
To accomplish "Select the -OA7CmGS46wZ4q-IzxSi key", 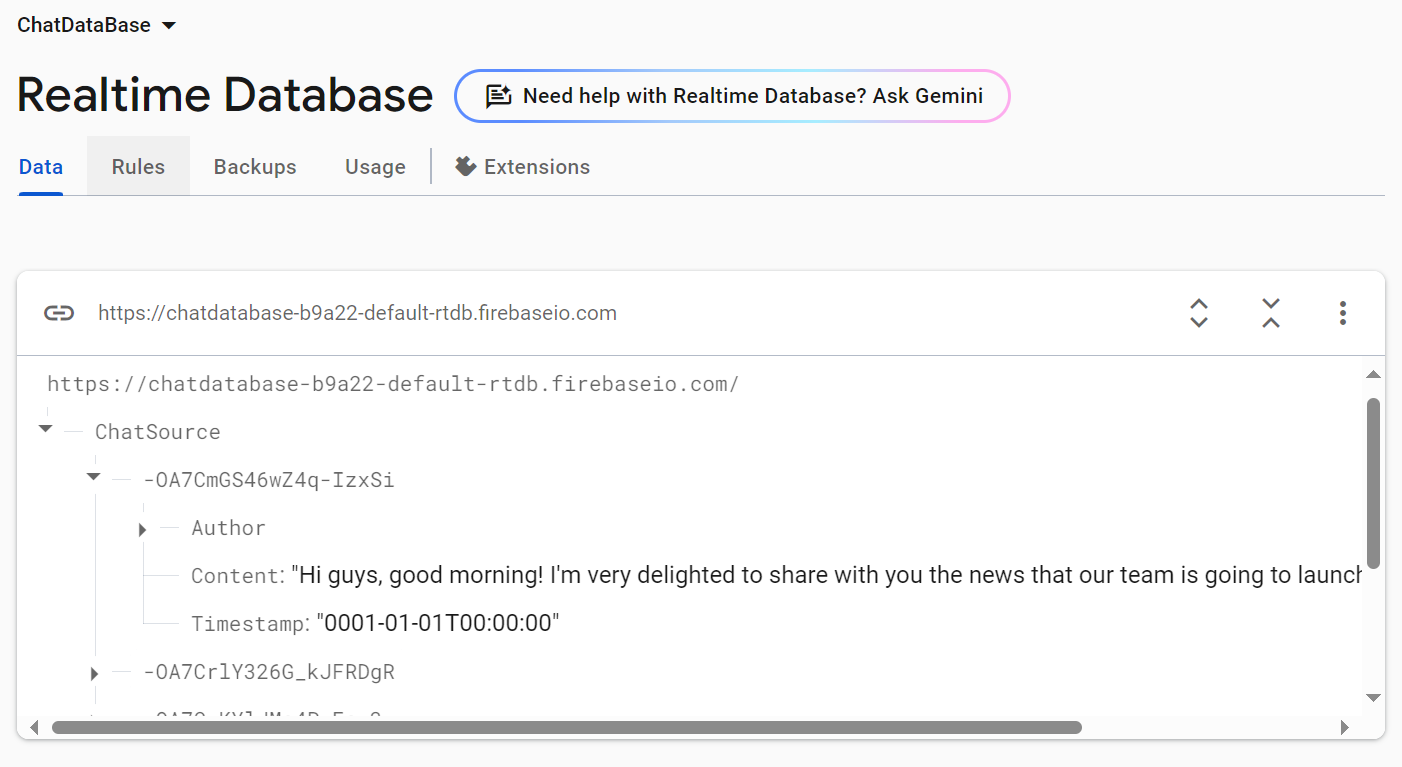I will [x=269, y=480].
